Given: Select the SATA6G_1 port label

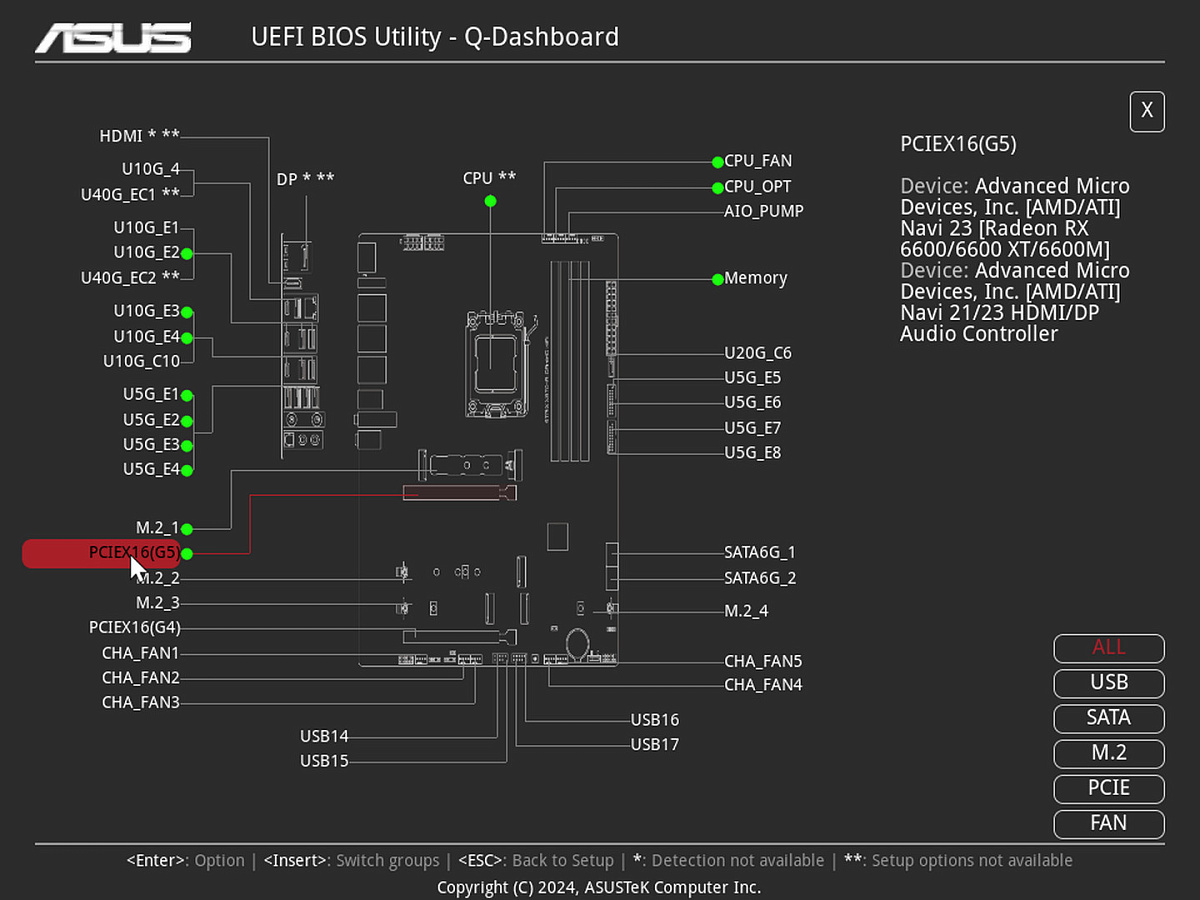Looking at the screenshot, I should tap(760, 552).
